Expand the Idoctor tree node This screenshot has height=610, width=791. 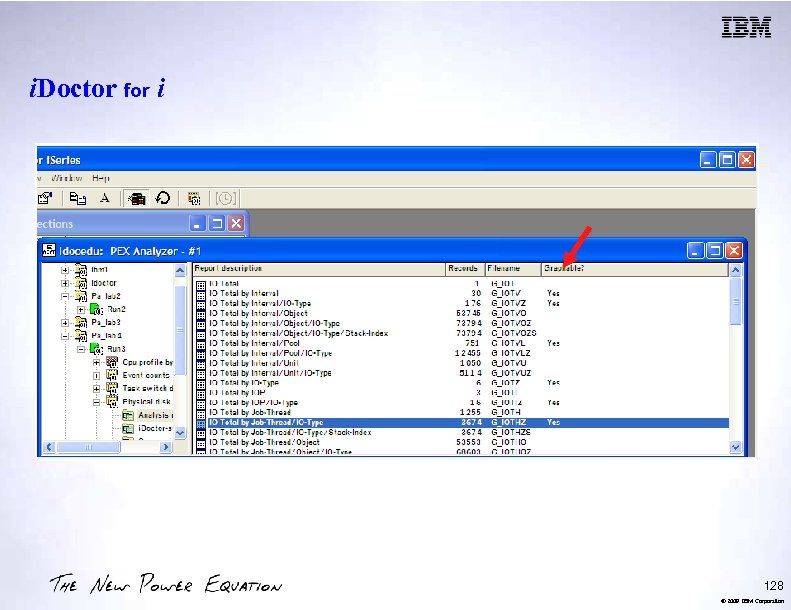(65, 283)
